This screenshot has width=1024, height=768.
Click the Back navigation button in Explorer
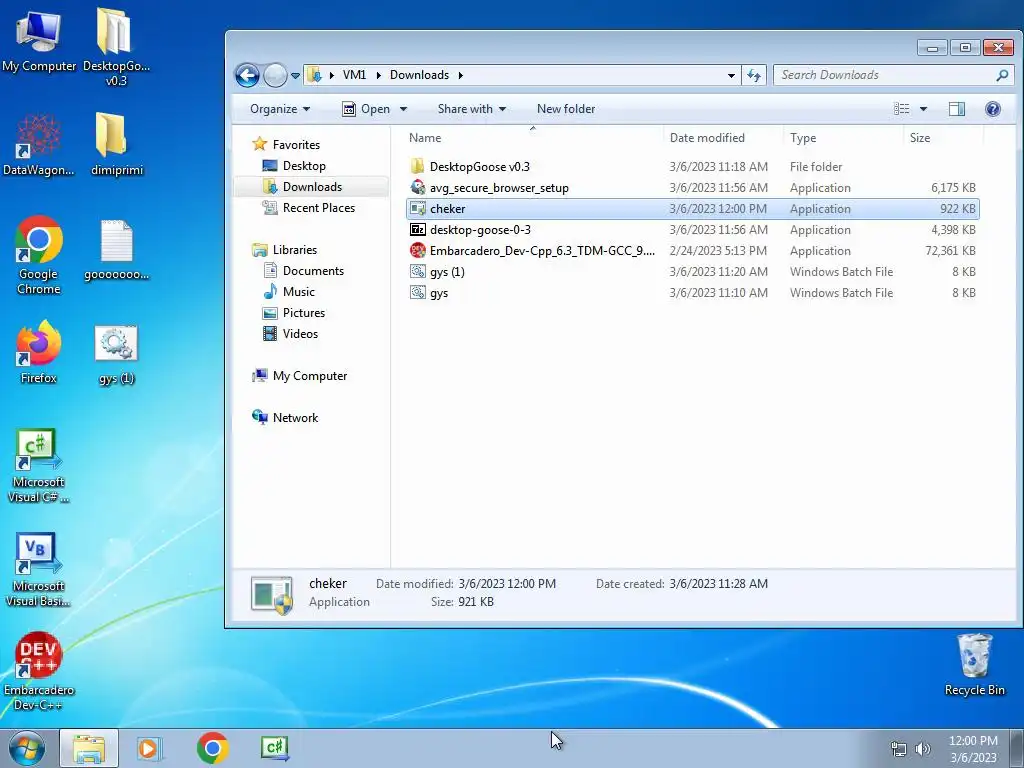pos(248,76)
